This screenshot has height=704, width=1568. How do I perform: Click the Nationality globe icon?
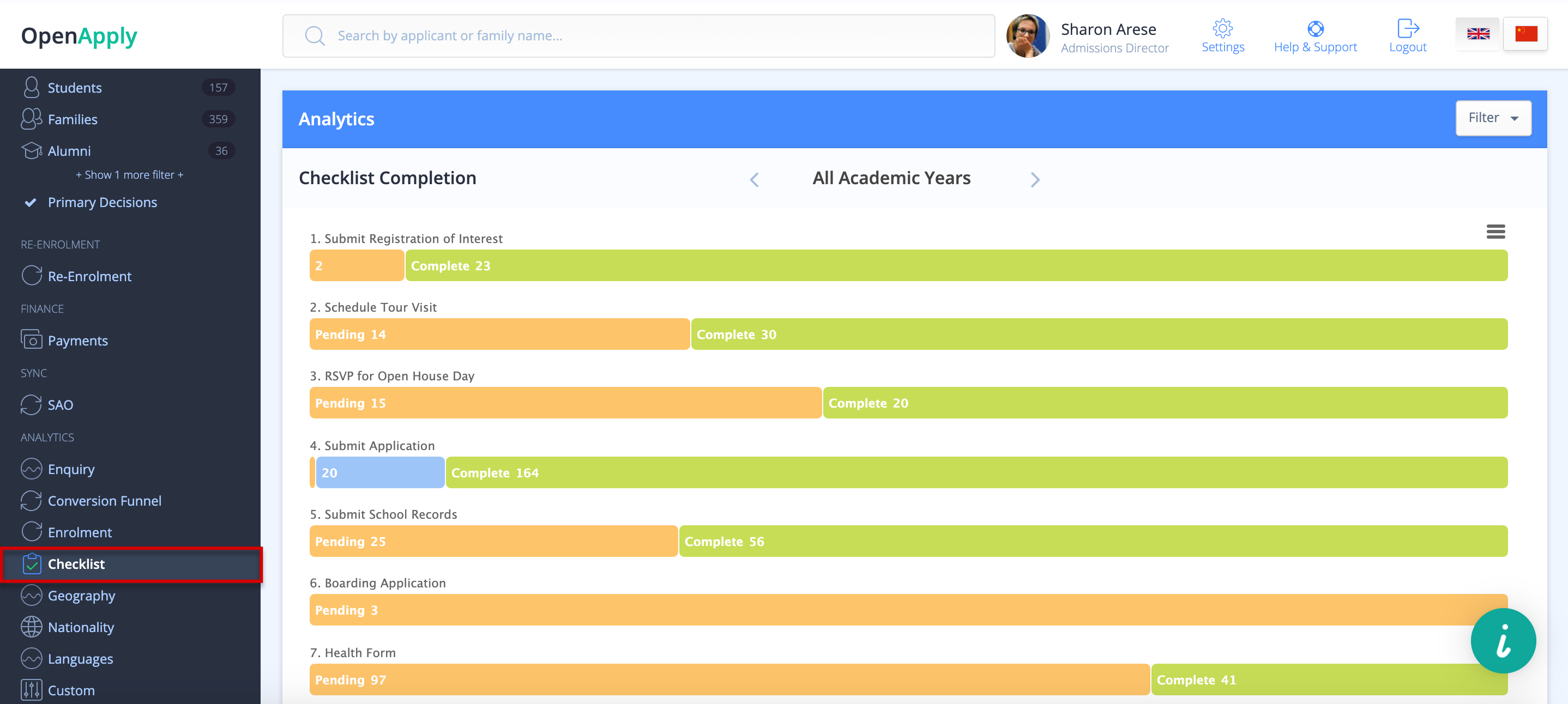click(31, 627)
